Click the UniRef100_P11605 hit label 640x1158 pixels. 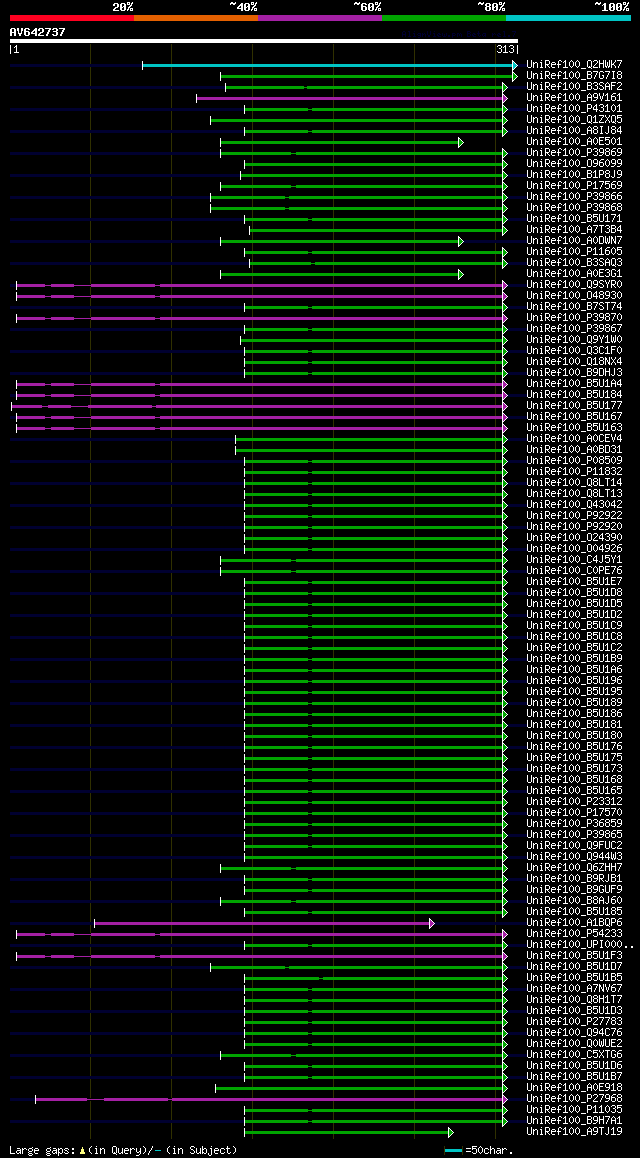pos(574,252)
